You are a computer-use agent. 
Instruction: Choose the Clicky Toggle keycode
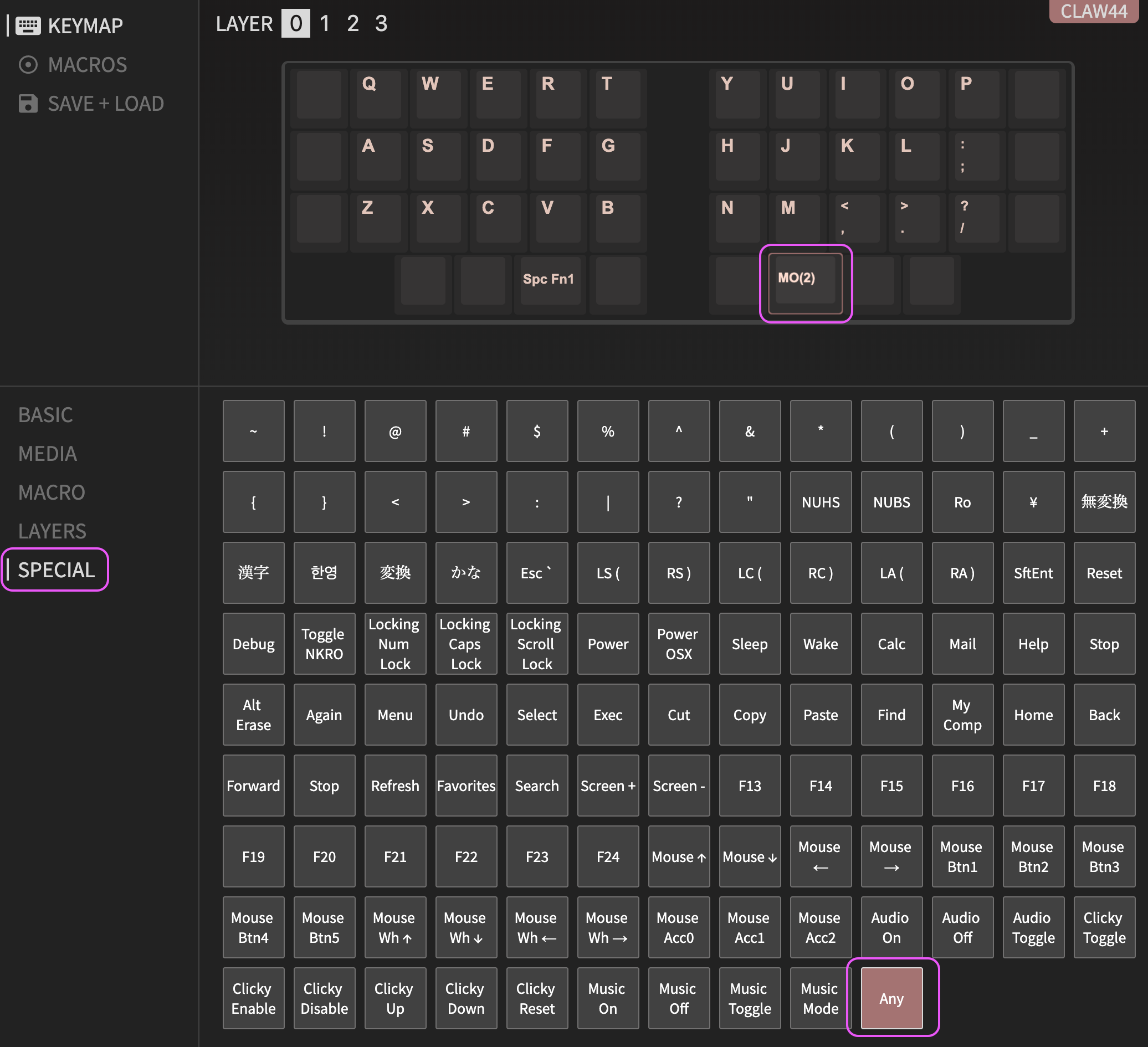click(1104, 927)
